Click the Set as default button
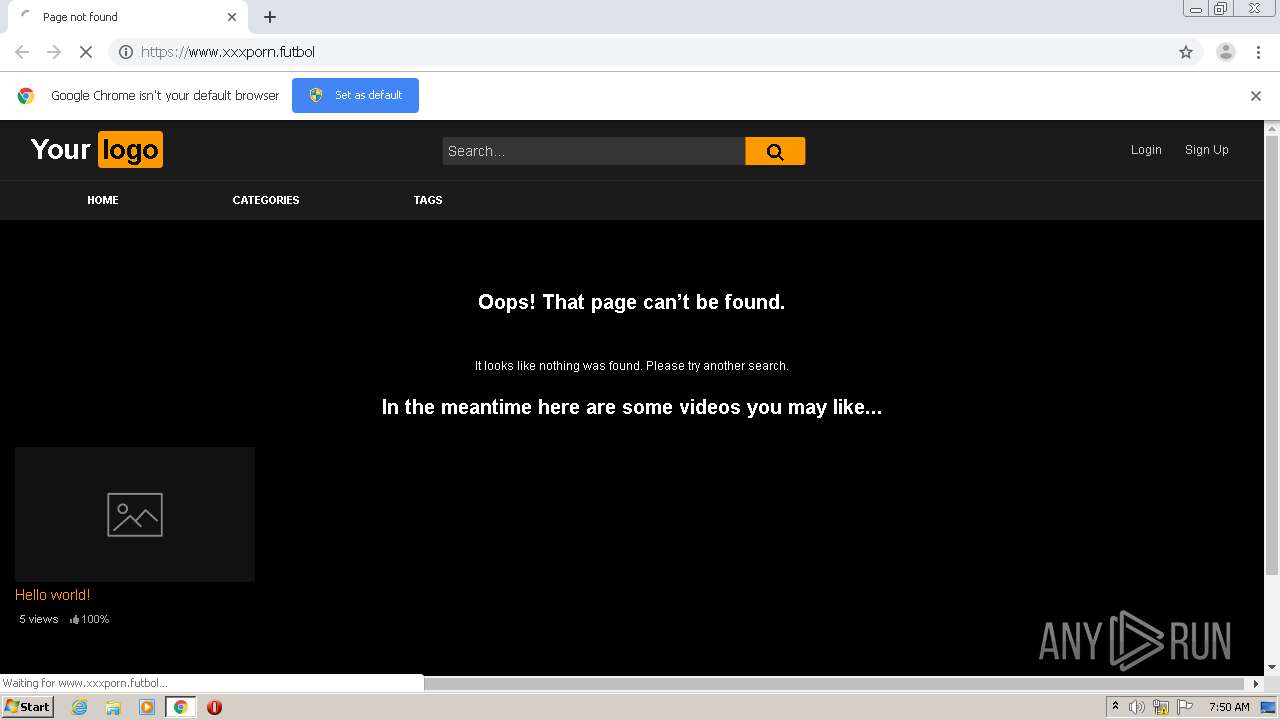Image resolution: width=1280 pixels, height=720 pixels. tap(355, 95)
